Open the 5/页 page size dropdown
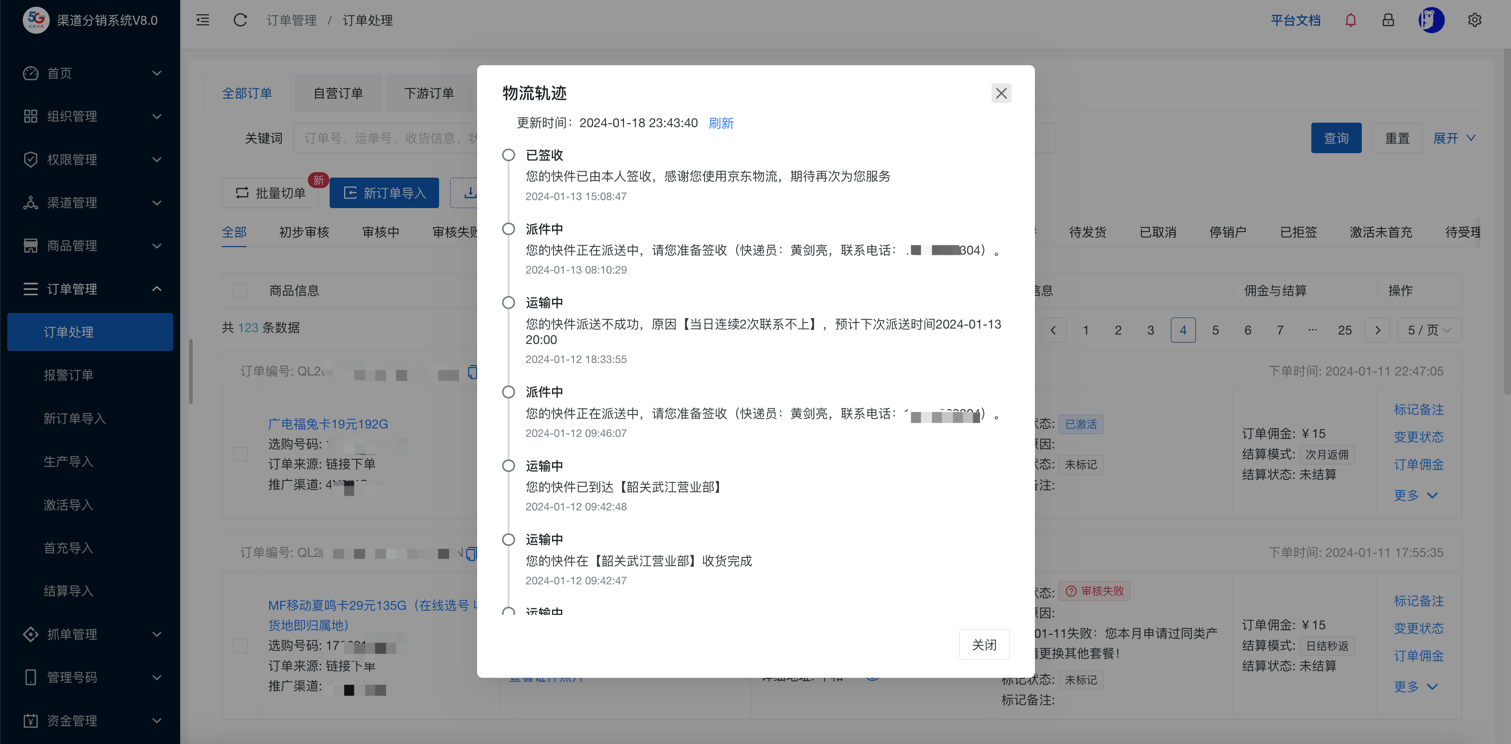The width and height of the screenshot is (1511, 744). (1428, 330)
